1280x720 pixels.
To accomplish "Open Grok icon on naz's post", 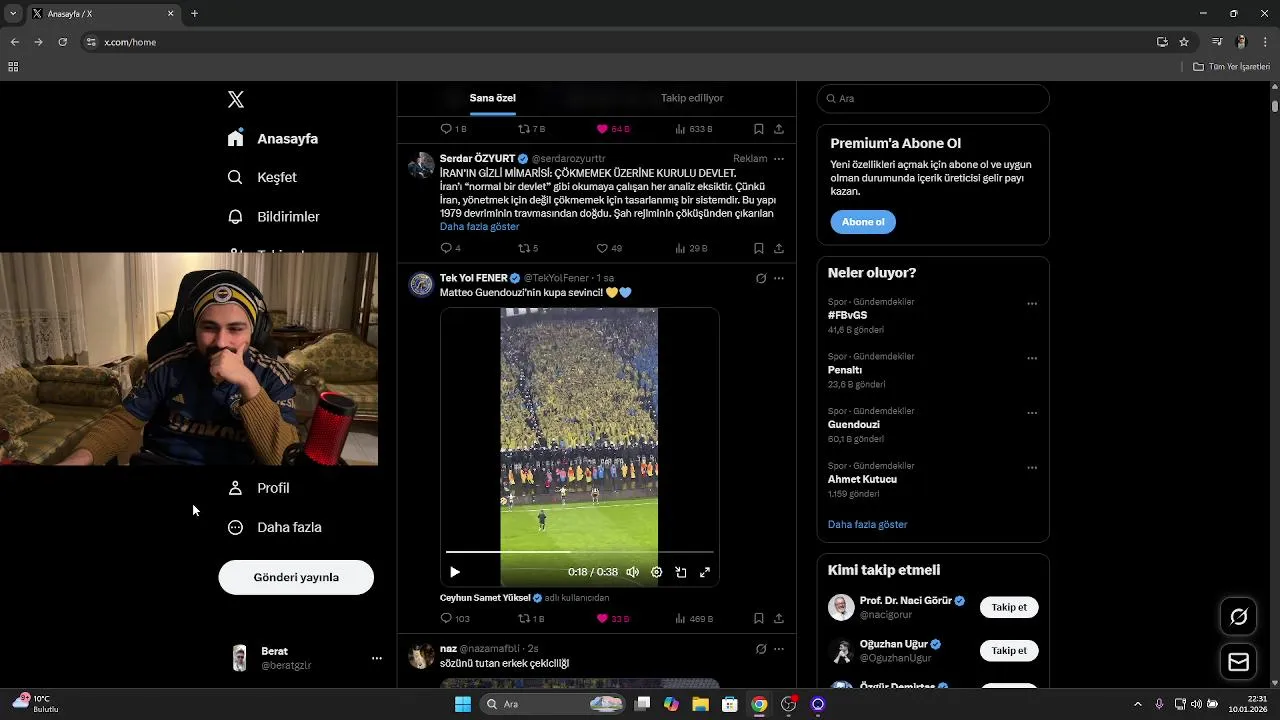I will [x=761, y=649].
